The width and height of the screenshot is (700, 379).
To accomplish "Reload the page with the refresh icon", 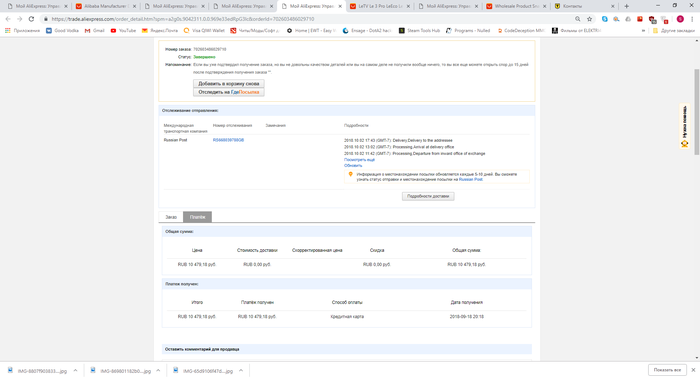I will click(x=31, y=19).
